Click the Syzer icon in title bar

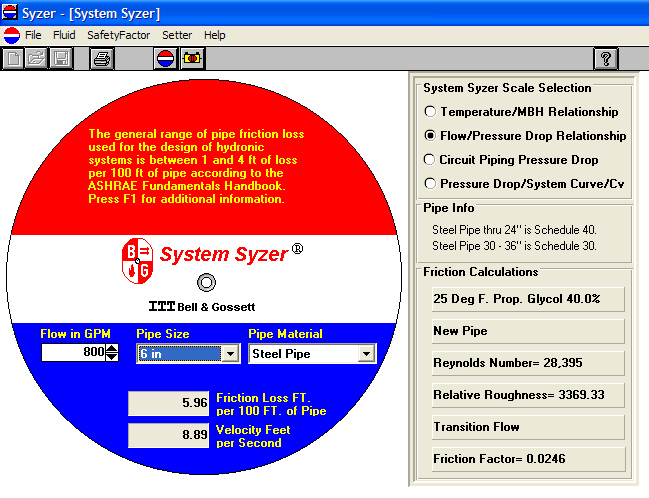[9, 12]
